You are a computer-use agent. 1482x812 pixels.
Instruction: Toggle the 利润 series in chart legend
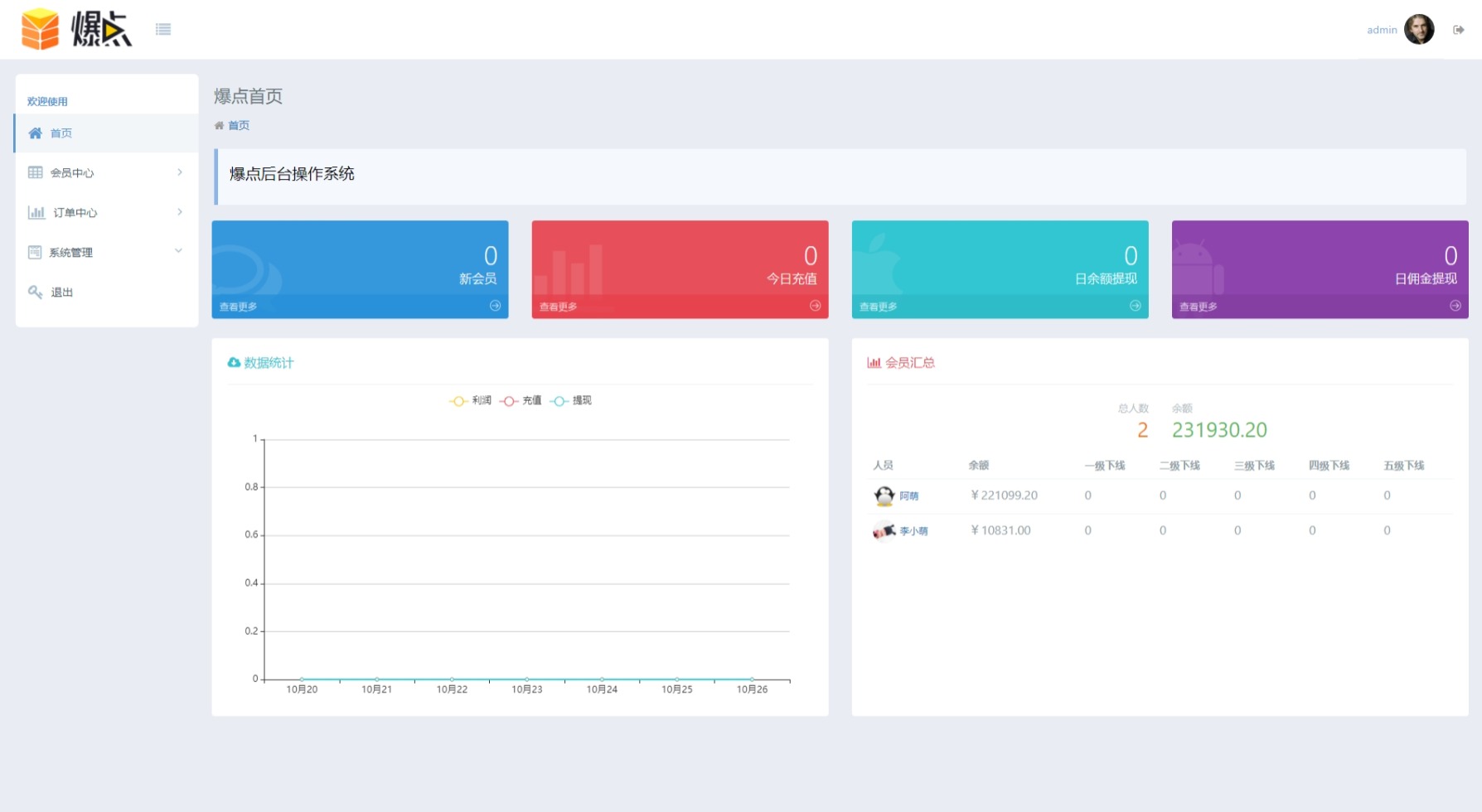tap(471, 401)
